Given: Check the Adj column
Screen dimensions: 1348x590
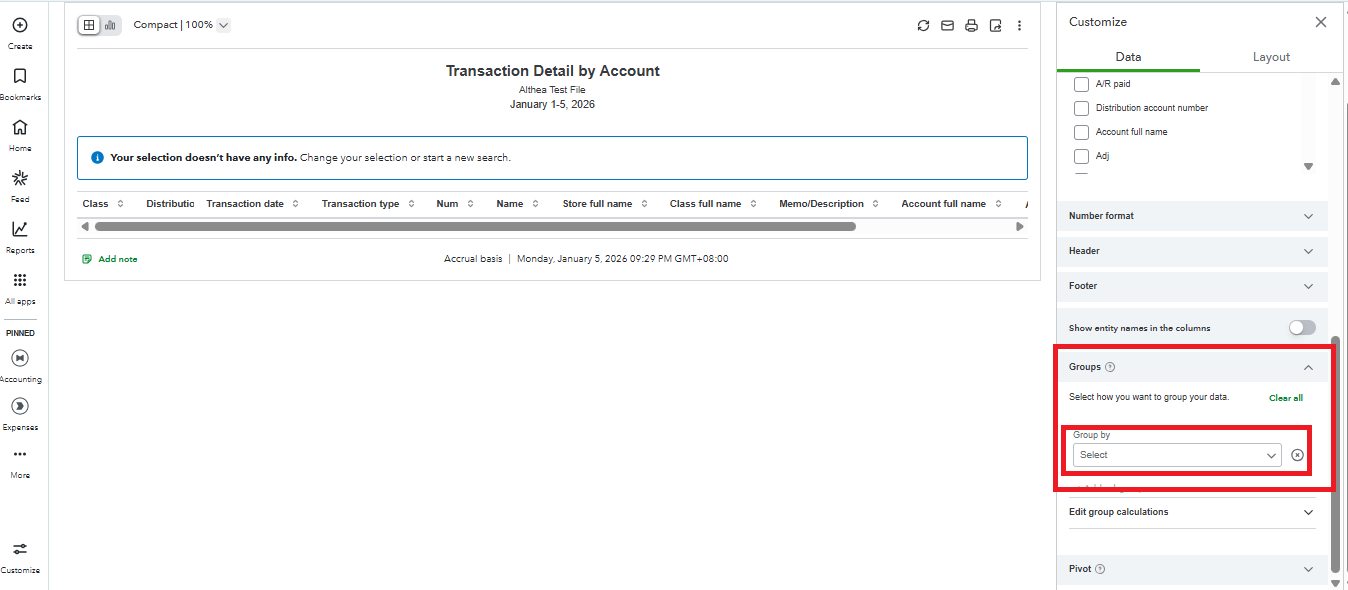Looking at the screenshot, I should 1081,156.
